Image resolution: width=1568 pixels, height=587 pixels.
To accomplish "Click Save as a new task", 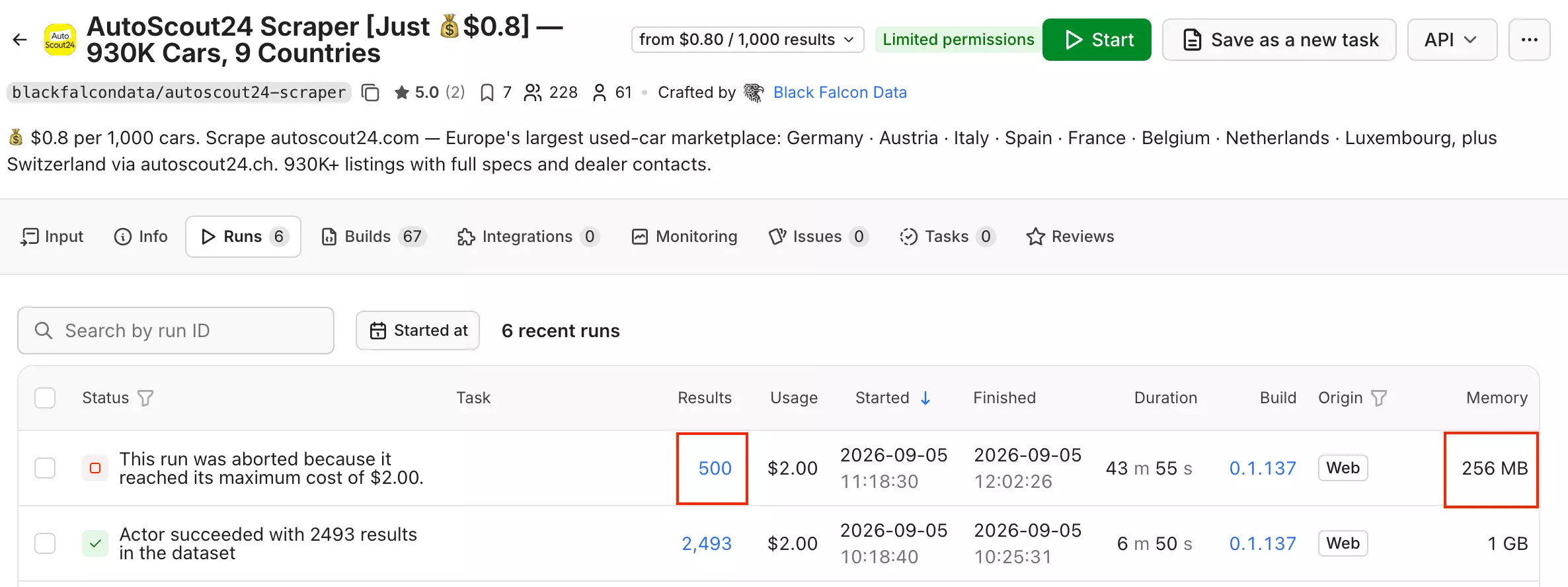I will pos(1279,40).
